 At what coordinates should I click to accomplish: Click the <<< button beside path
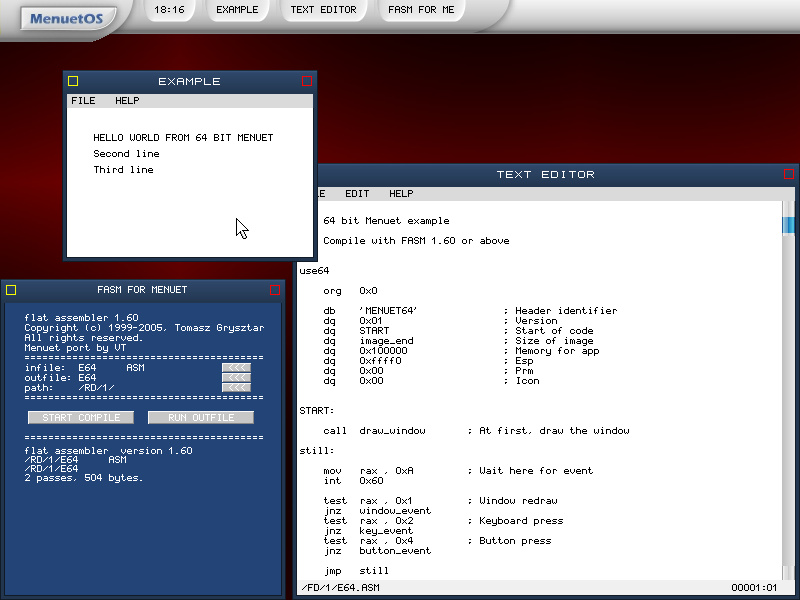(236, 388)
